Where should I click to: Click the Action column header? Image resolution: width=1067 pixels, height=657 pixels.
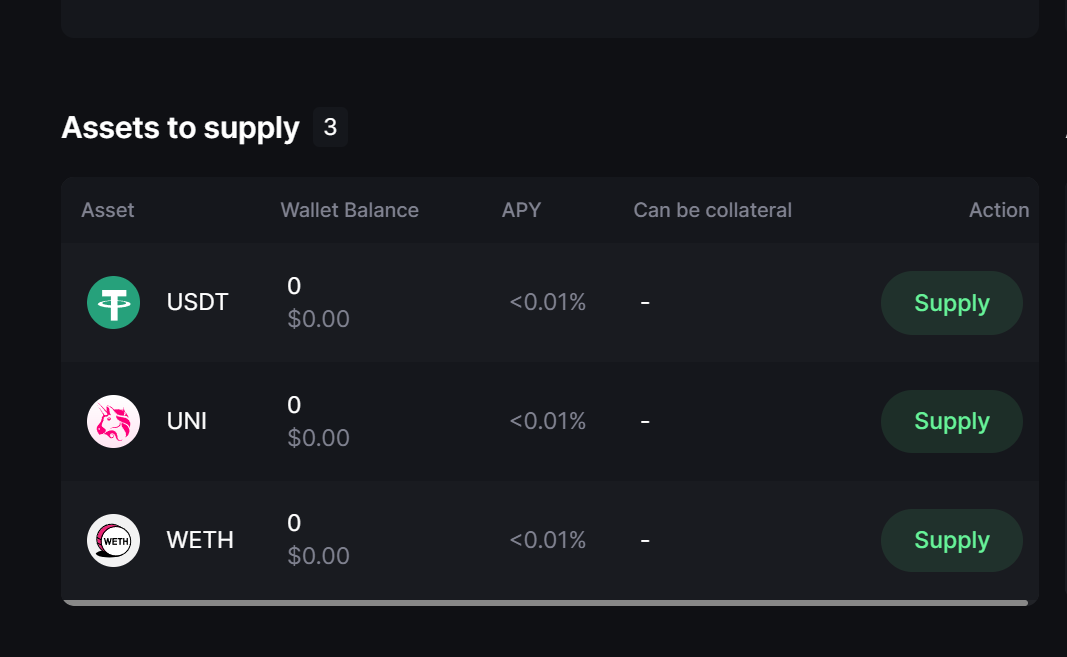point(998,210)
